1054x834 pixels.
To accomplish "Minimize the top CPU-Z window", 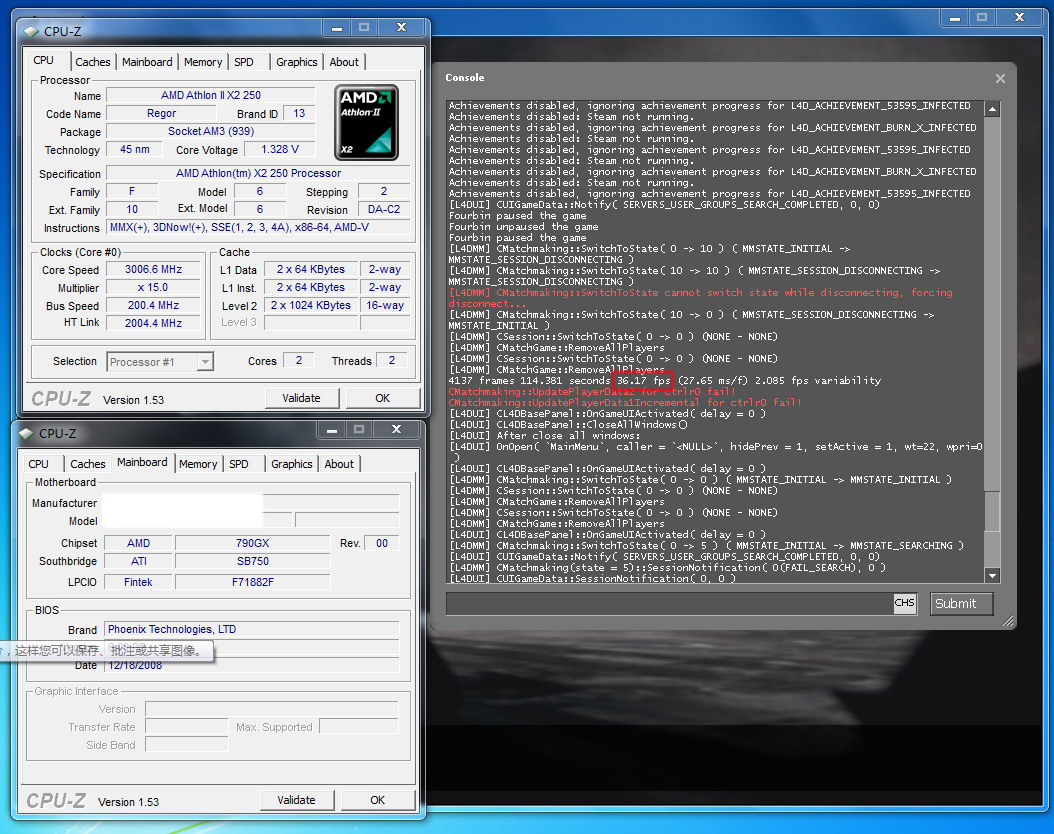I will 337,28.
